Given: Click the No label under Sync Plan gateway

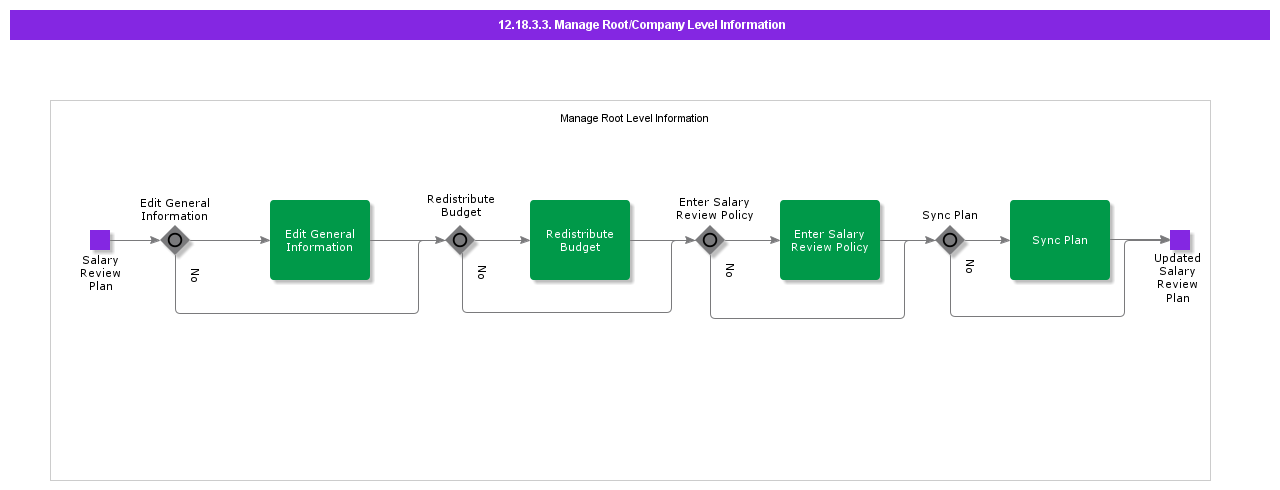Looking at the screenshot, I should click(969, 266).
